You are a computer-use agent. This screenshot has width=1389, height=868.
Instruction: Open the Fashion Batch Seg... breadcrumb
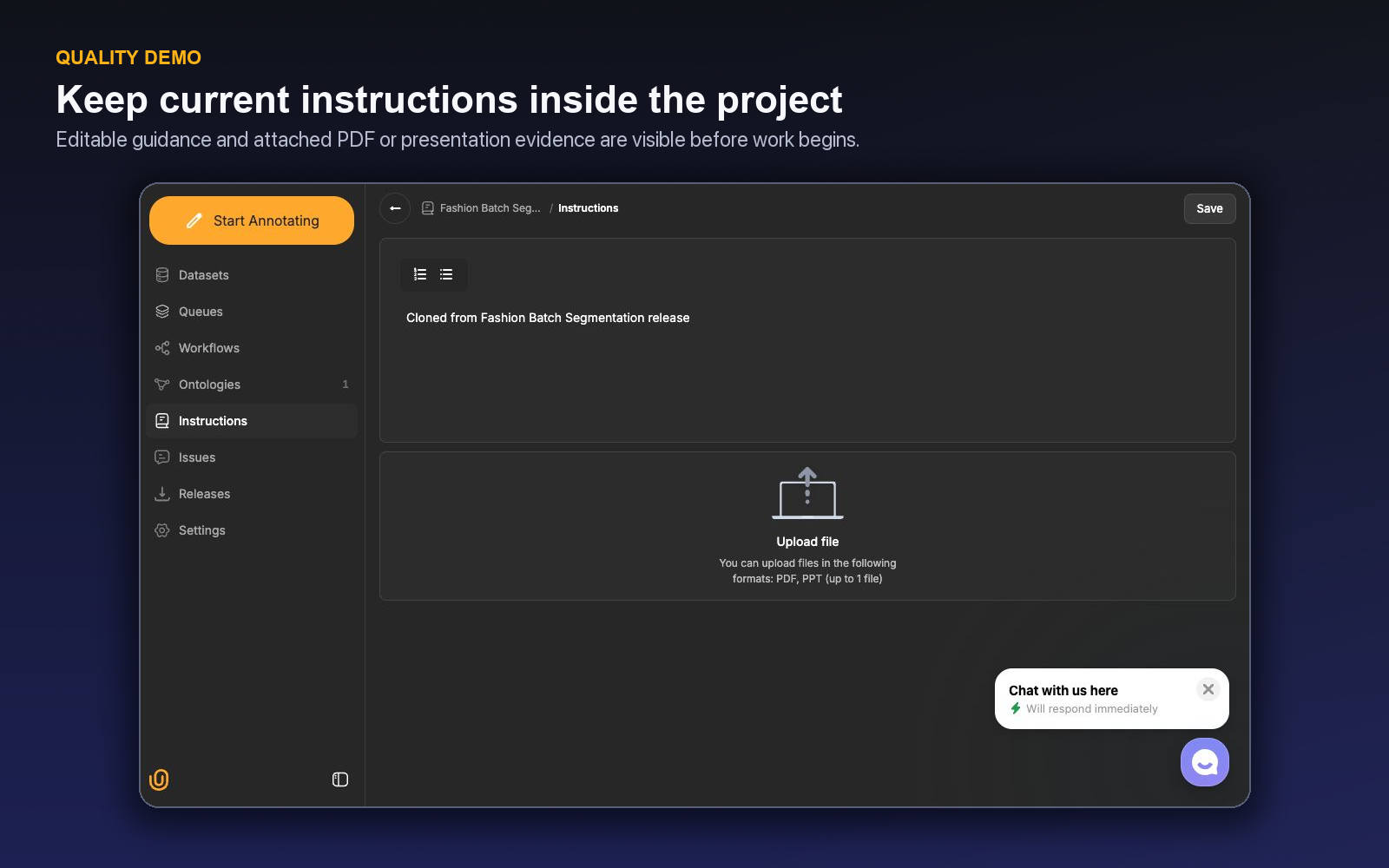(x=490, y=208)
